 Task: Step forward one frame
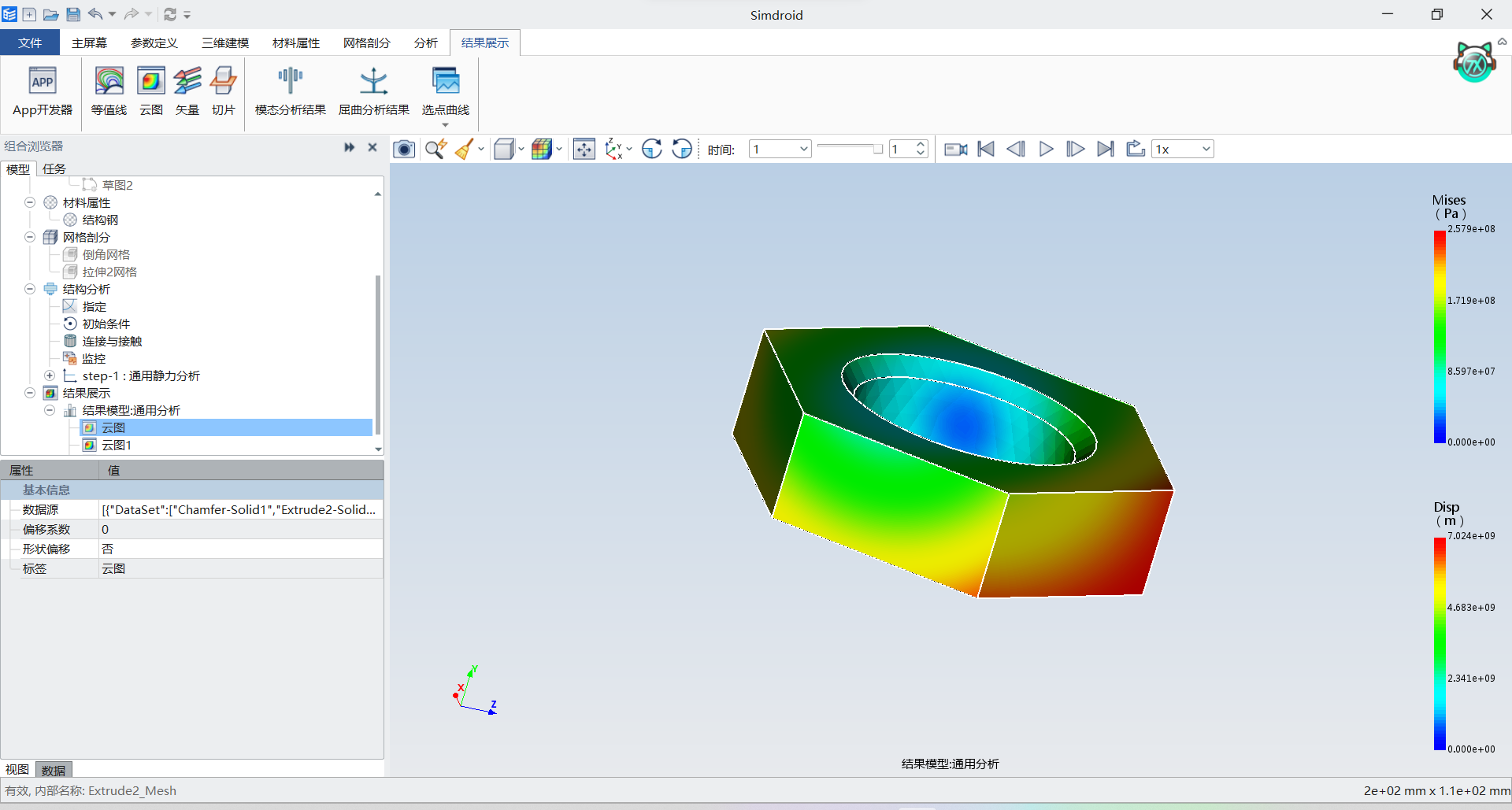[x=1076, y=149]
